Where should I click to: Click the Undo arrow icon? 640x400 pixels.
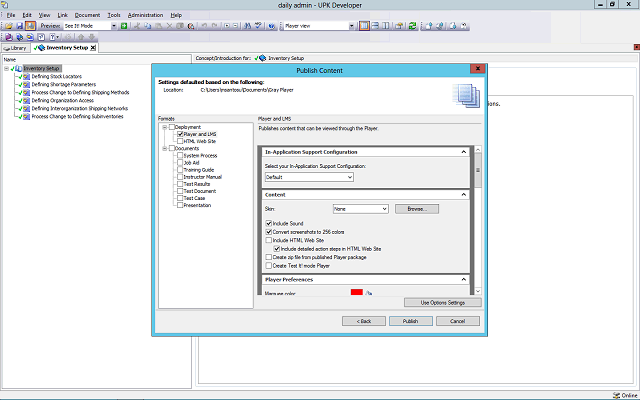tap(204, 26)
